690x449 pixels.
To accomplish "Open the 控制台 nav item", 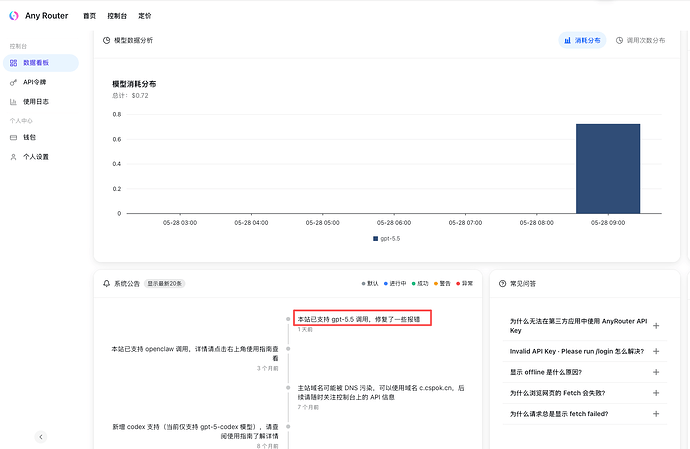I will pyautogui.click(x=117, y=16).
